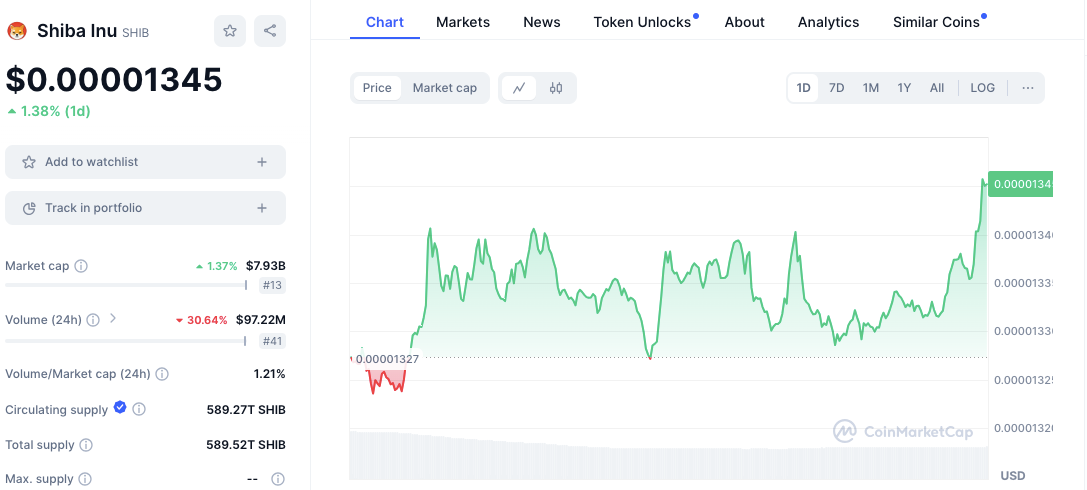Open the About tab
1087x490 pixels.
pos(745,22)
